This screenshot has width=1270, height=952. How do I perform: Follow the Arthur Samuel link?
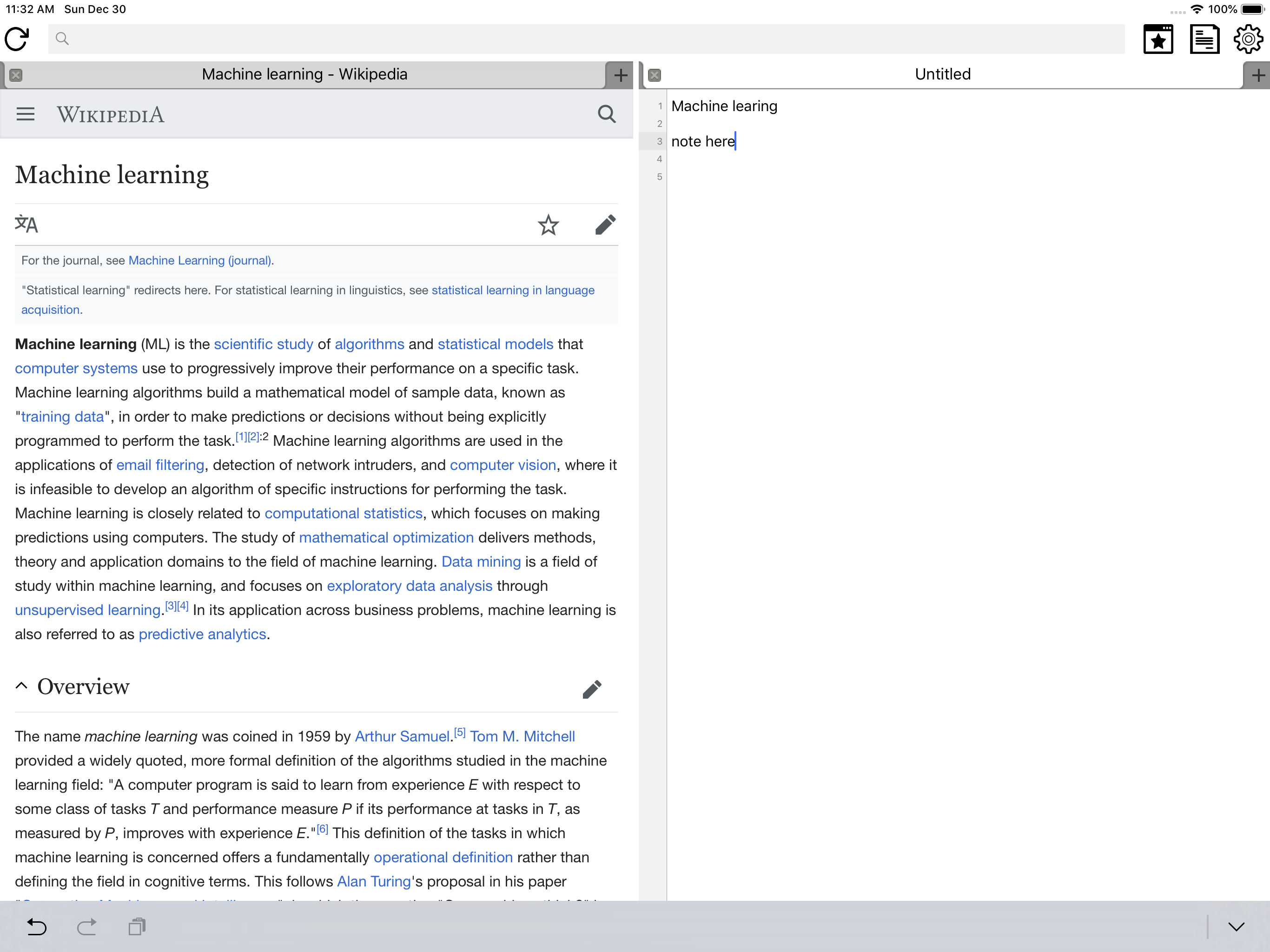coord(402,737)
